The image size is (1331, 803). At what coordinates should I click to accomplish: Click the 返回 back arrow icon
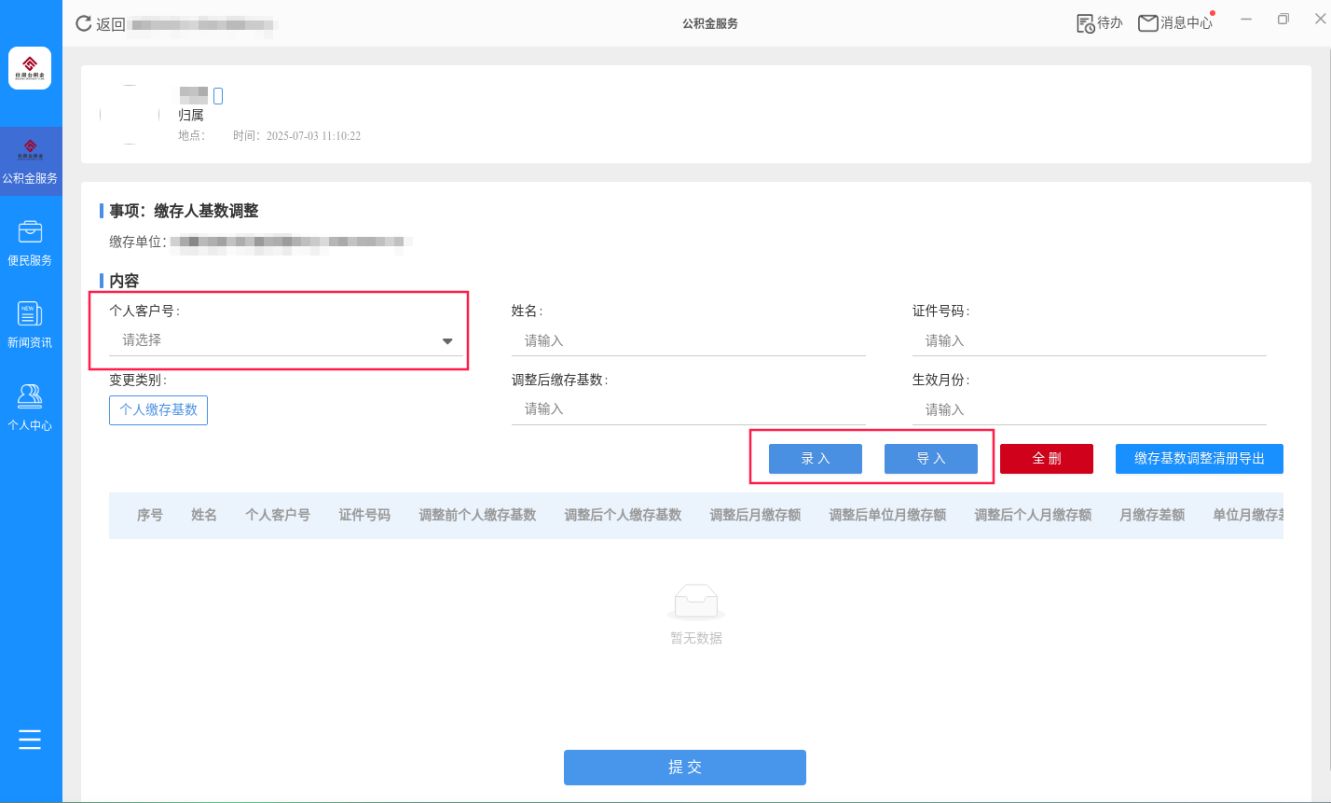pos(84,23)
